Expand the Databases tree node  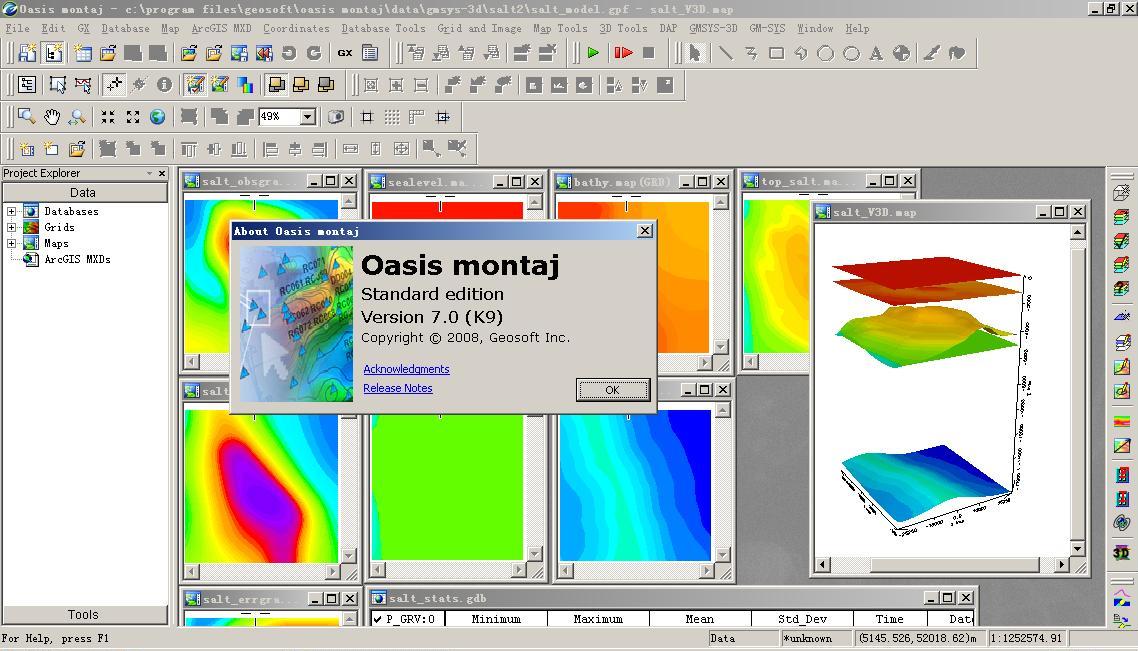(x=11, y=211)
